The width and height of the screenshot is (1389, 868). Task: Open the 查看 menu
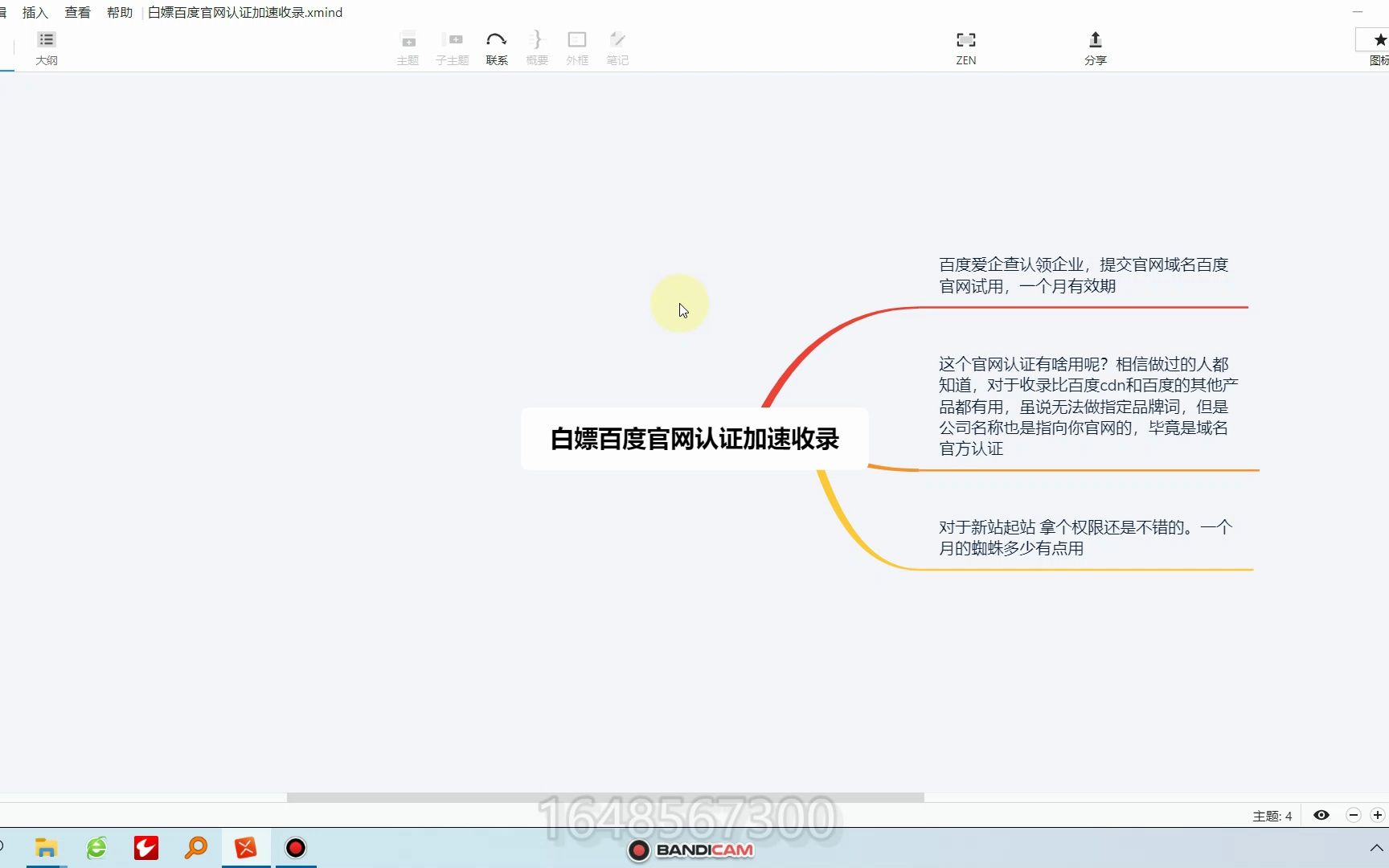pos(78,12)
